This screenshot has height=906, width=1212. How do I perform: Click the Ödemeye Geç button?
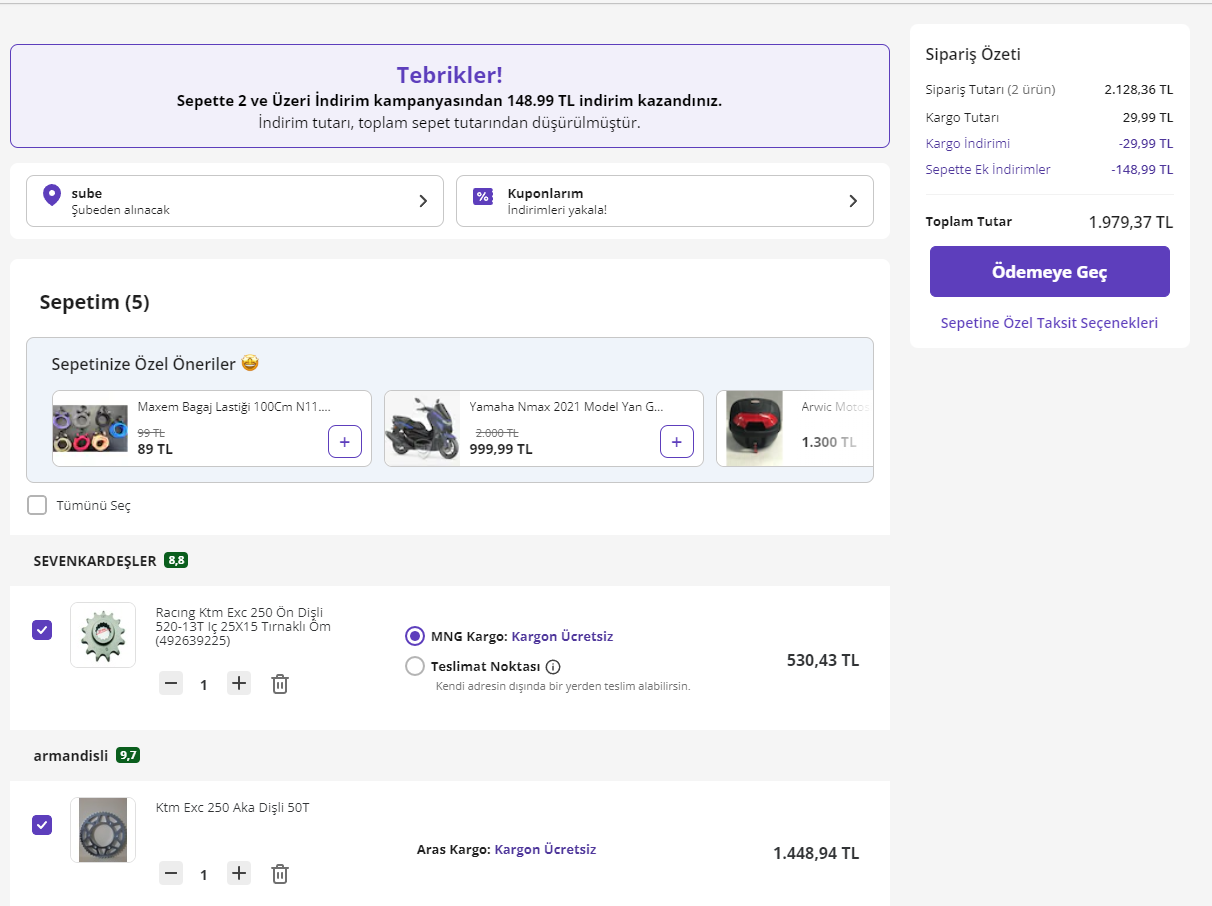pyautogui.click(x=1050, y=272)
